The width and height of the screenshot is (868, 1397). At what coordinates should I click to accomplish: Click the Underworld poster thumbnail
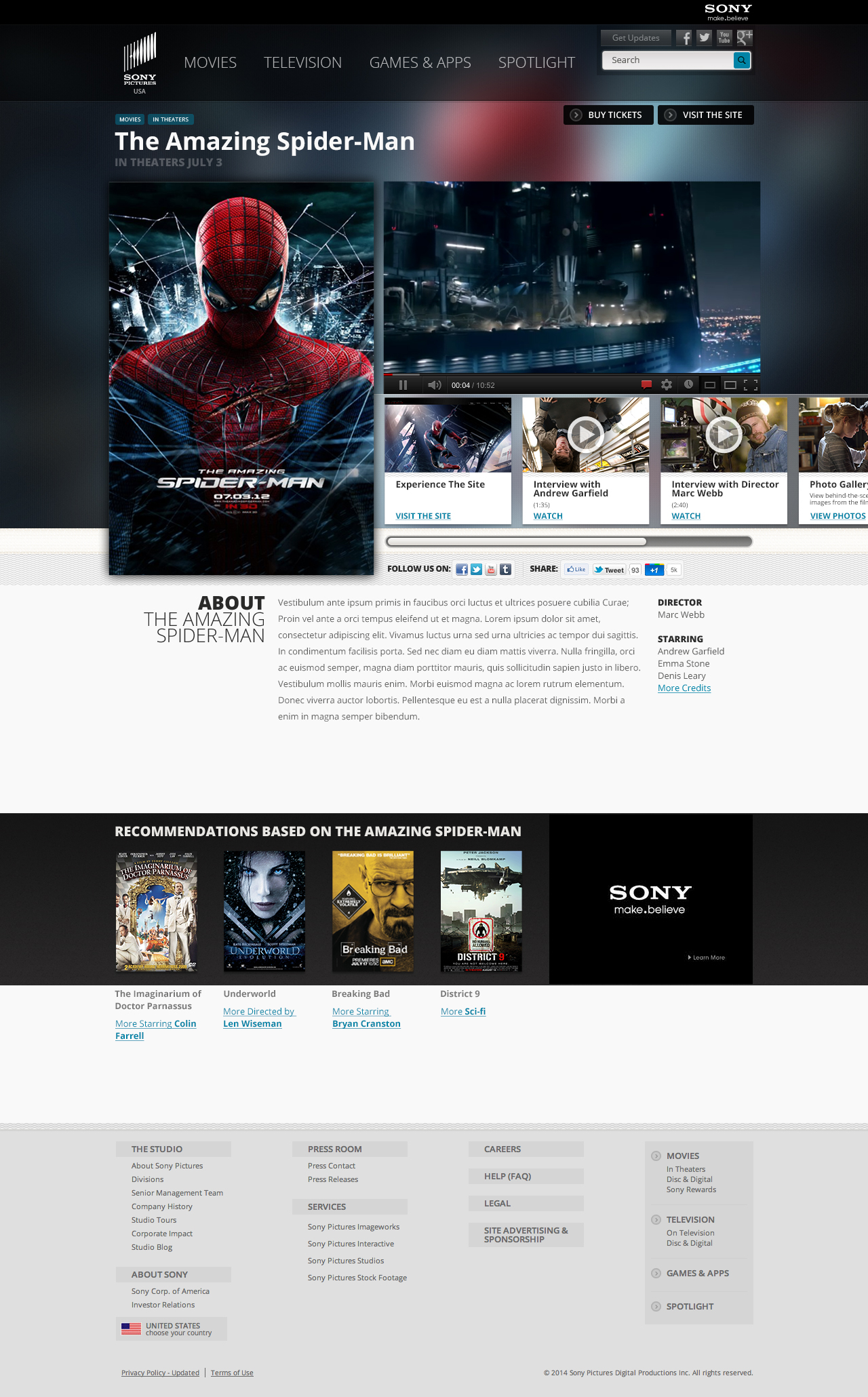(x=264, y=911)
